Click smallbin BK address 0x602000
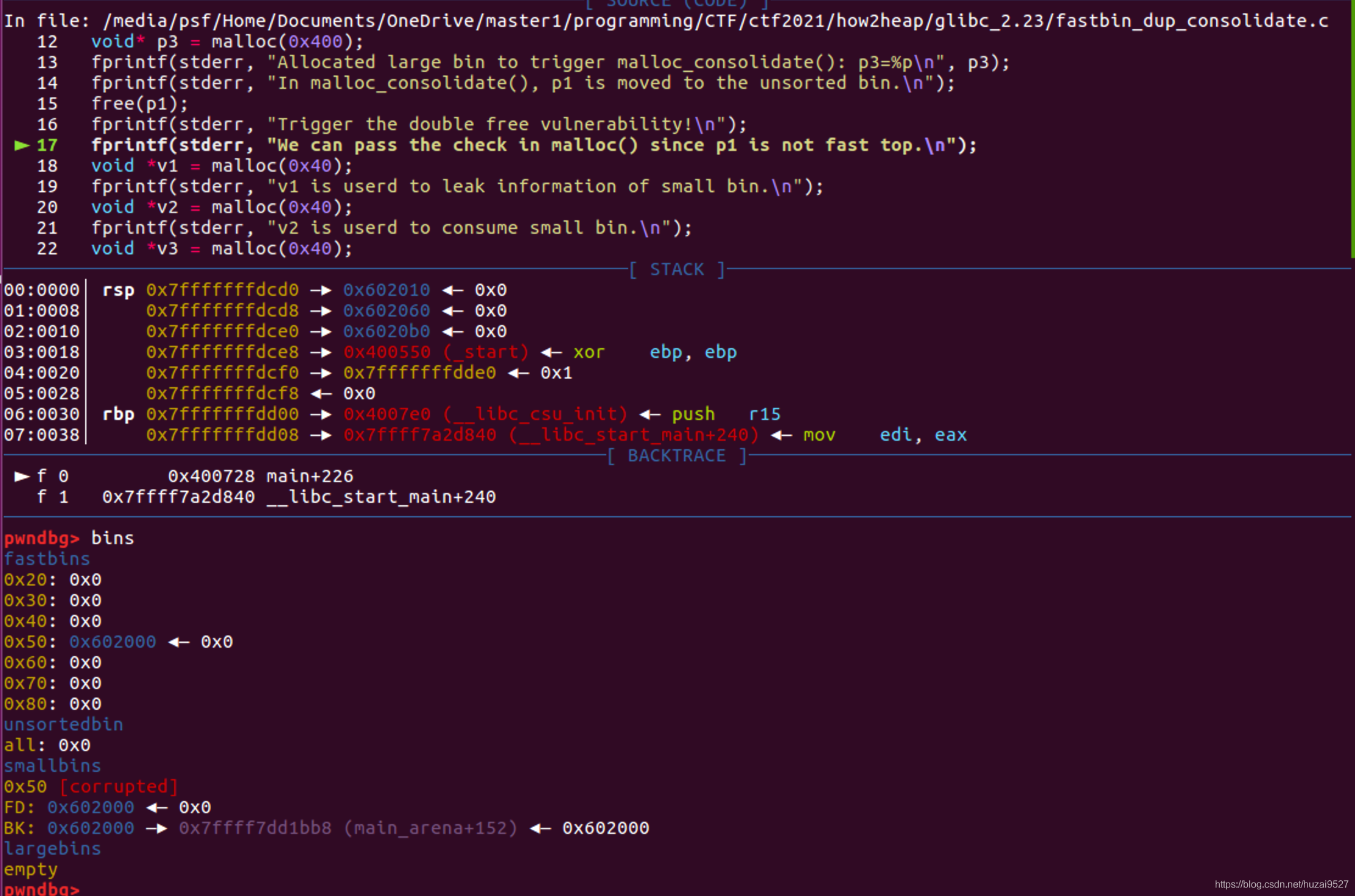Screen dimensions: 1355x896 click(91, 828)
